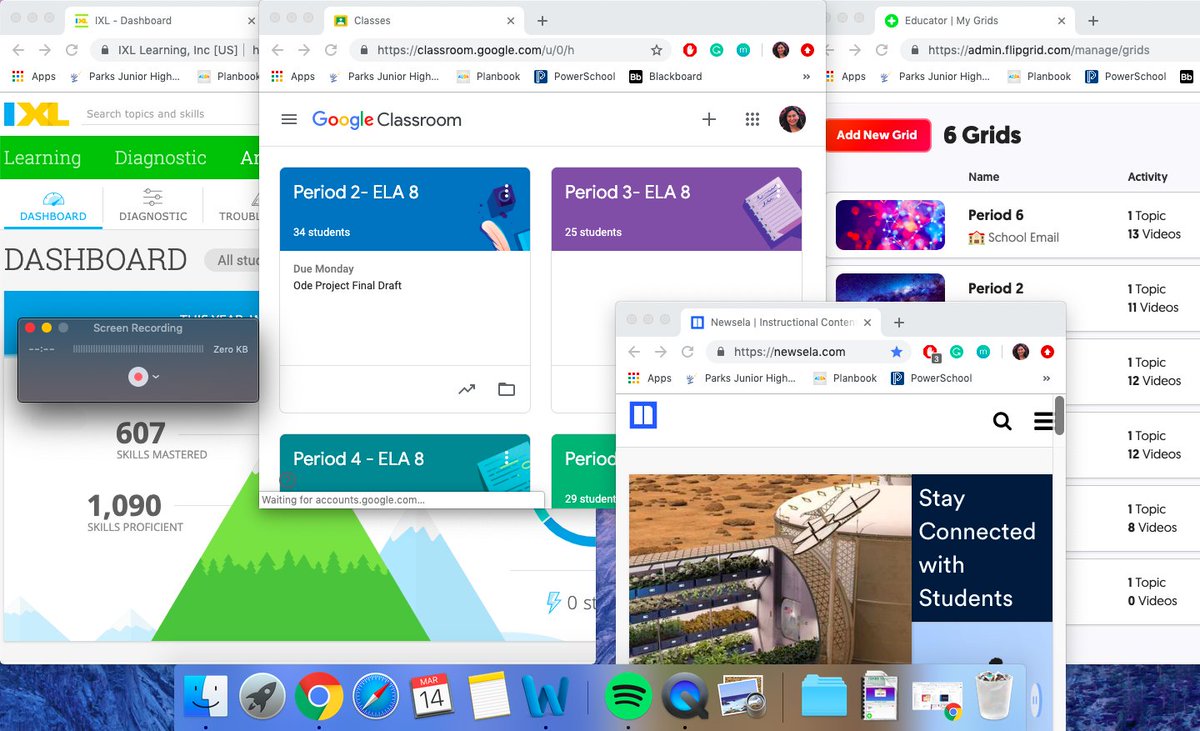
Task: Open Launchpad in the Dock
Action: pos(263,696)
